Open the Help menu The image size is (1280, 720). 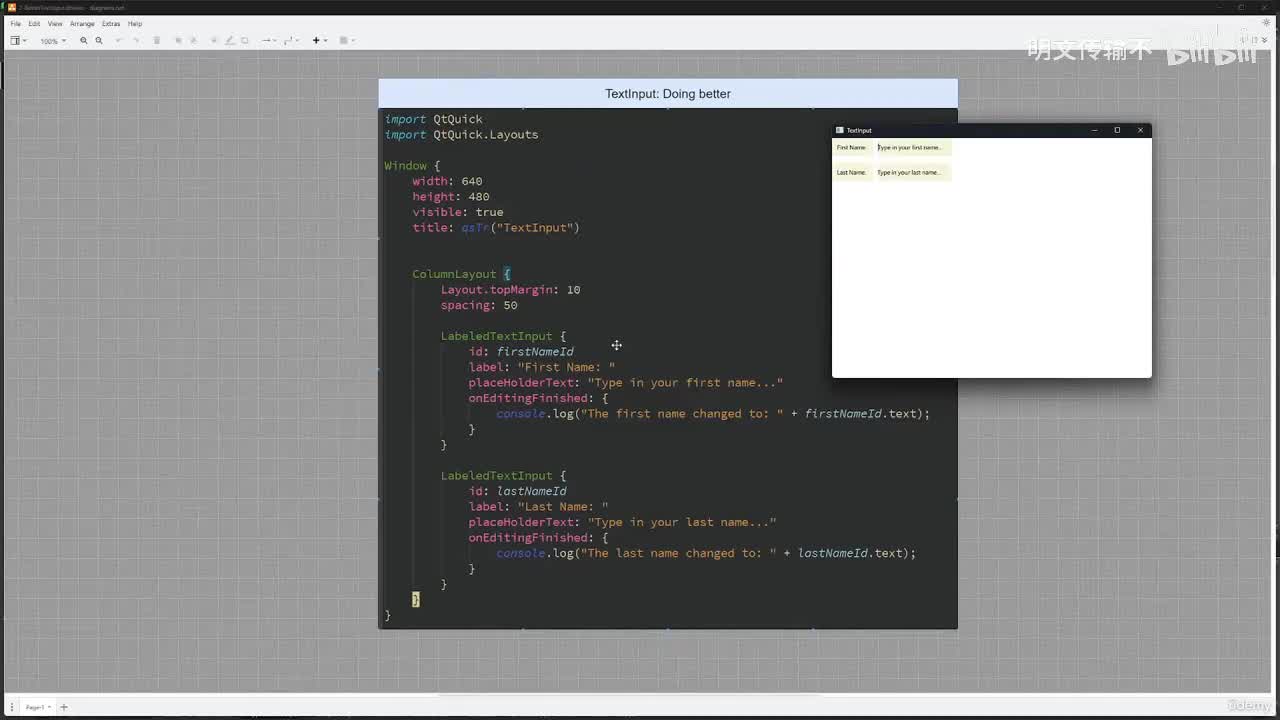click(135, 23)
